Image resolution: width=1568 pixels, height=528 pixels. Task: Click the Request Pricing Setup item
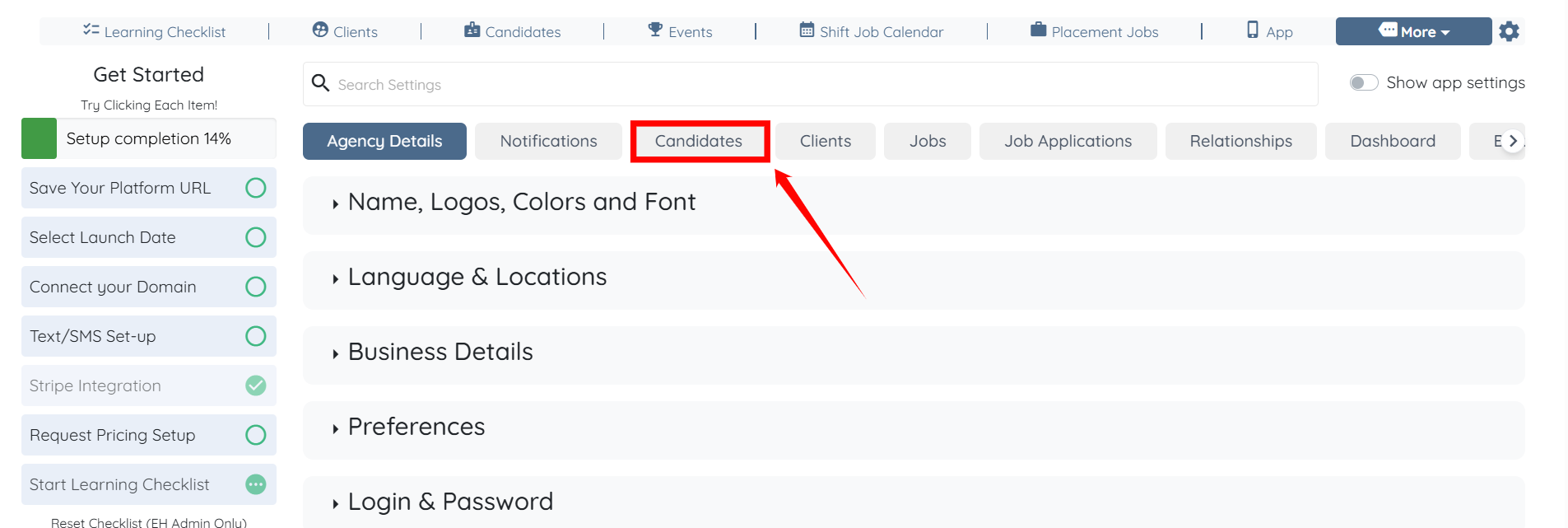point(113,435)
